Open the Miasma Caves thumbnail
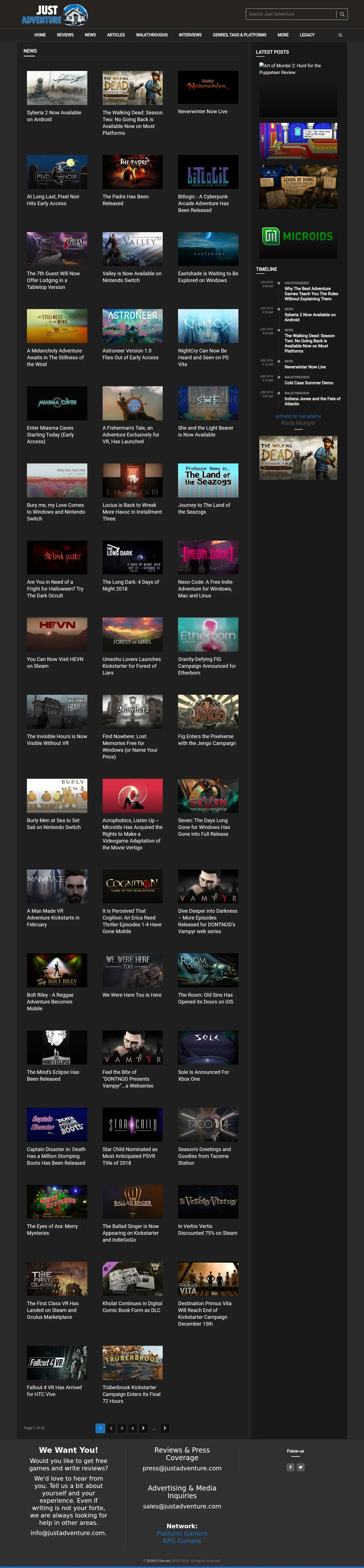The image size is (364, 1568). [57, 403]
